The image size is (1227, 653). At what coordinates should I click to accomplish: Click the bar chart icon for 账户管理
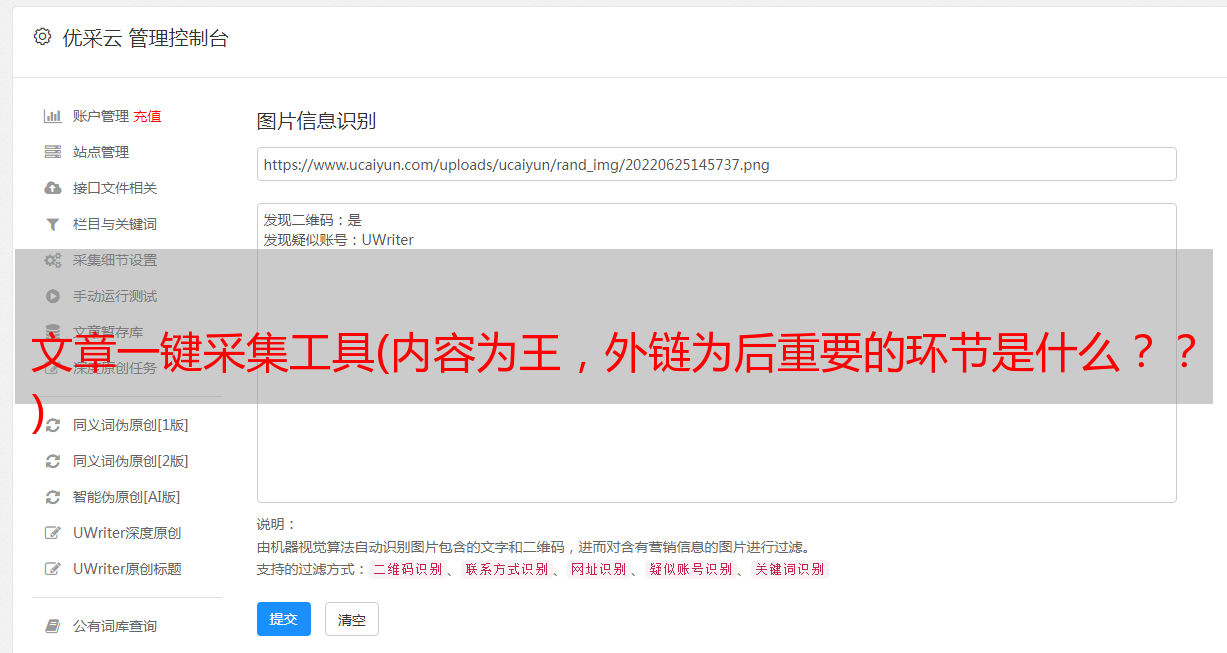click(x=53, y=116)
